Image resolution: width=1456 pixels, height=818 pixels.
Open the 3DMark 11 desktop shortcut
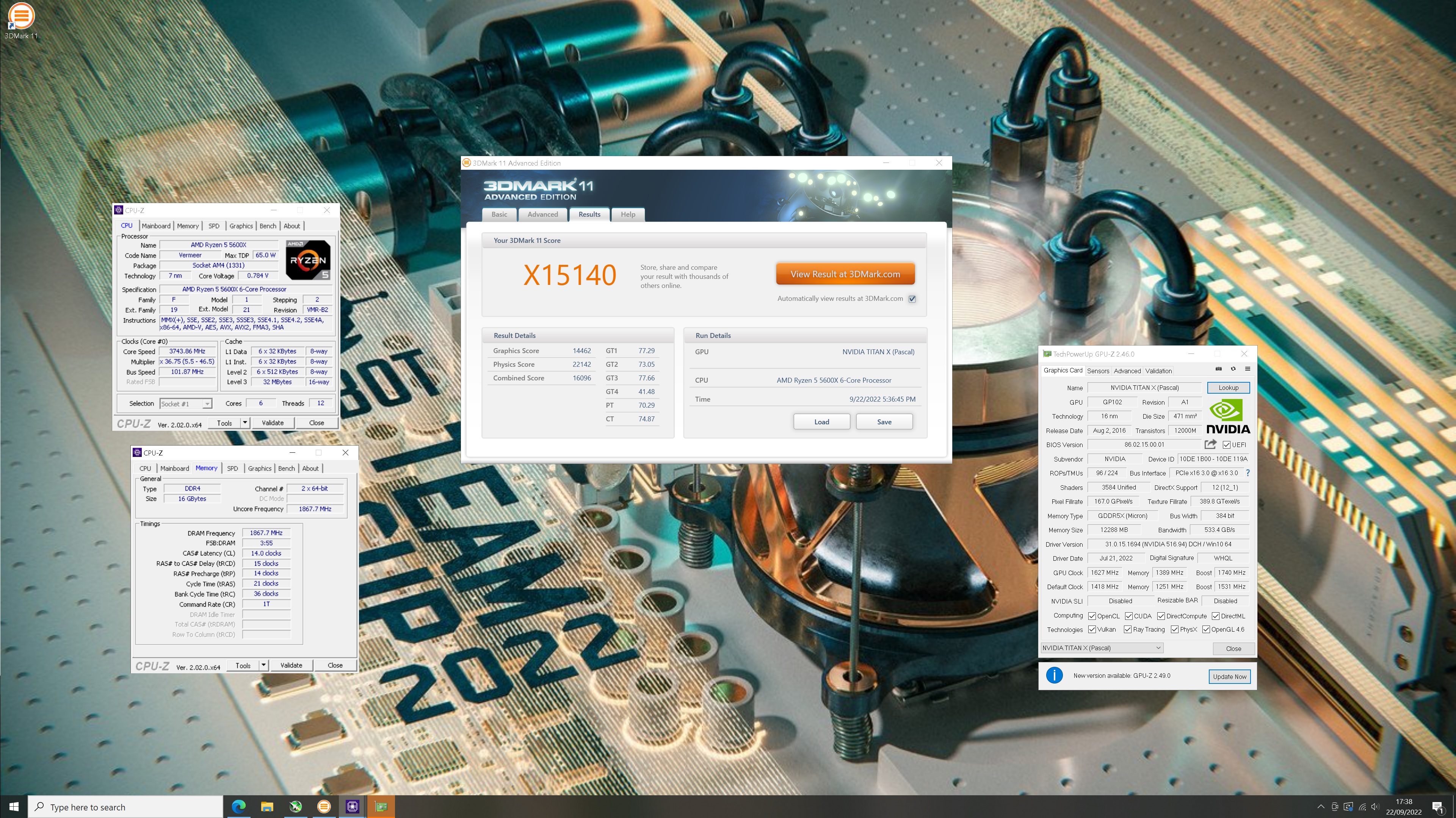click(21, 22)
